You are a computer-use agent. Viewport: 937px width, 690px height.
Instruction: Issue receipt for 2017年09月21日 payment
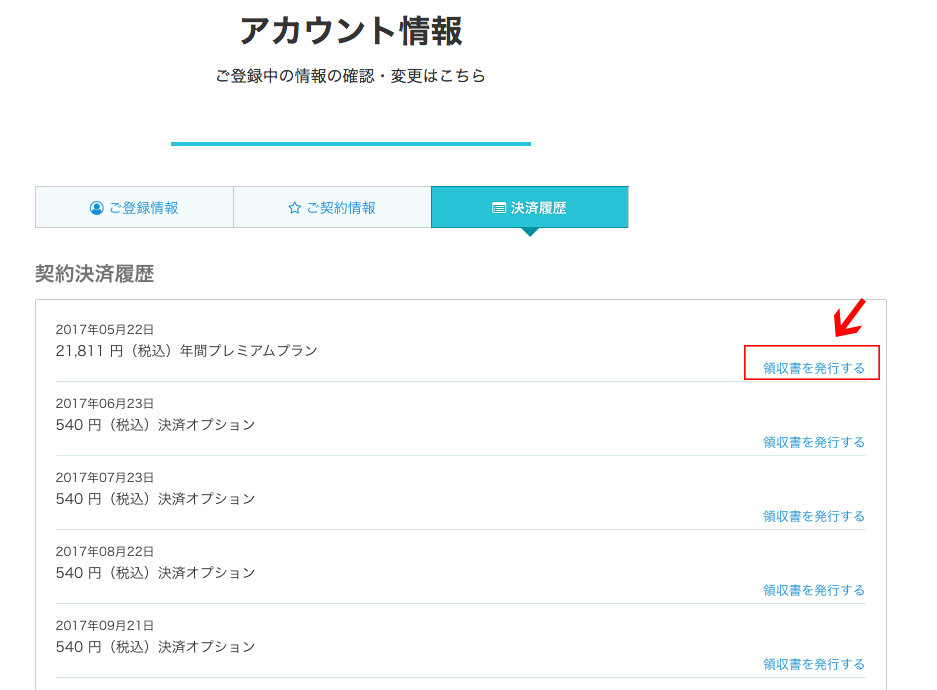(813, 664)
